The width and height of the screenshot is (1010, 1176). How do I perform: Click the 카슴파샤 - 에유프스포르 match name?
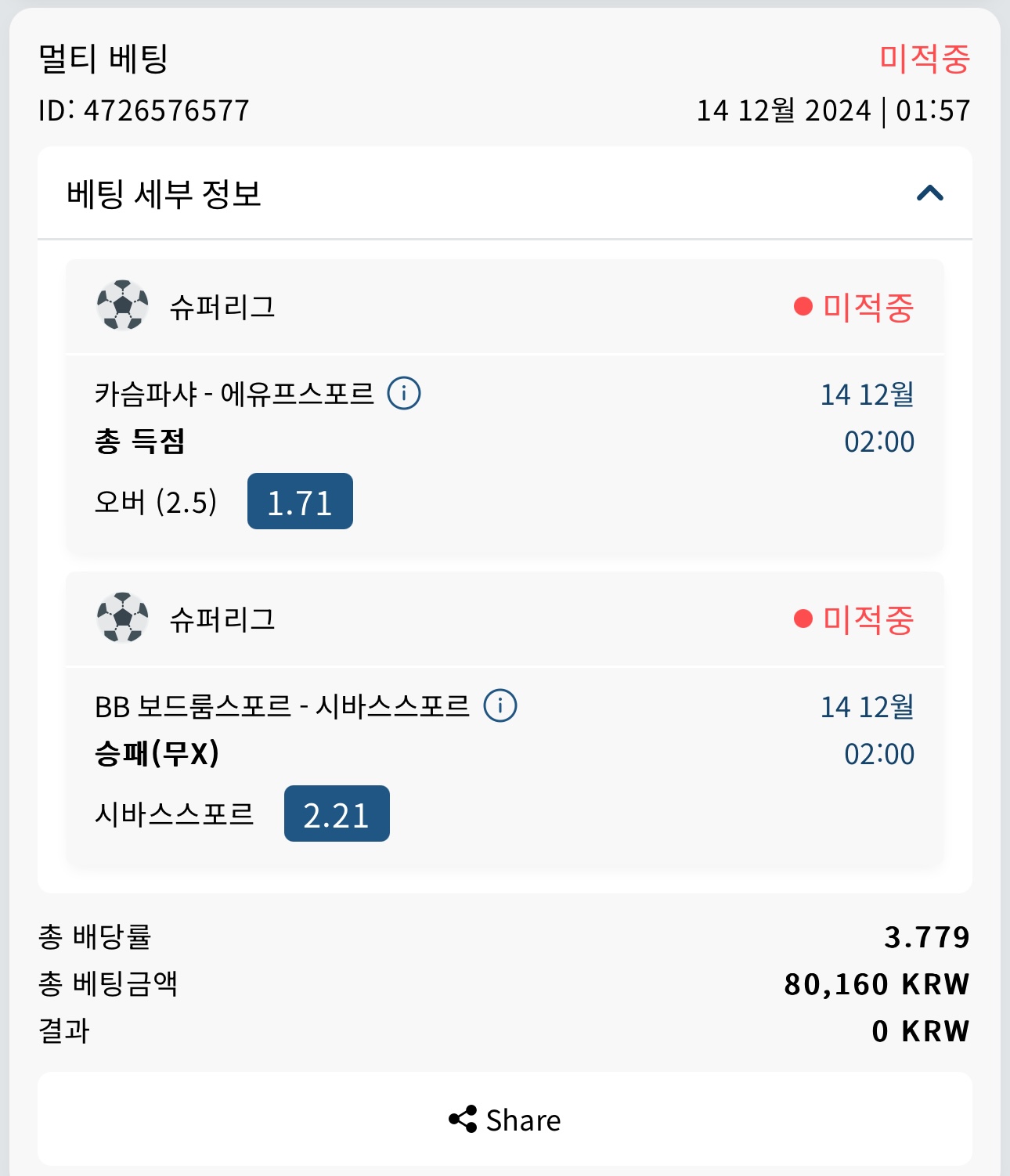234,393
